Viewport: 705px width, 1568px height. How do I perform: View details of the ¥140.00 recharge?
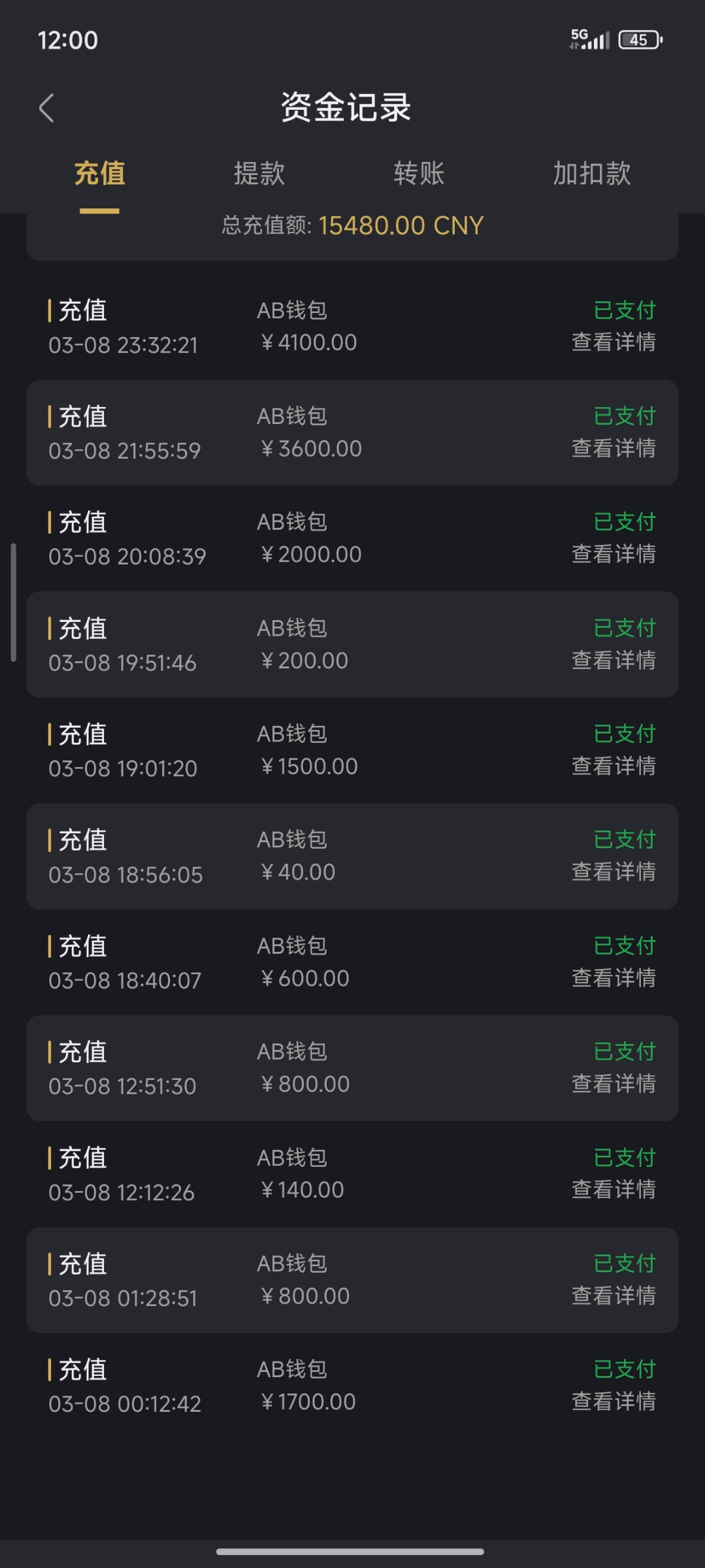pyautogui.click(x=614, y=1190)
